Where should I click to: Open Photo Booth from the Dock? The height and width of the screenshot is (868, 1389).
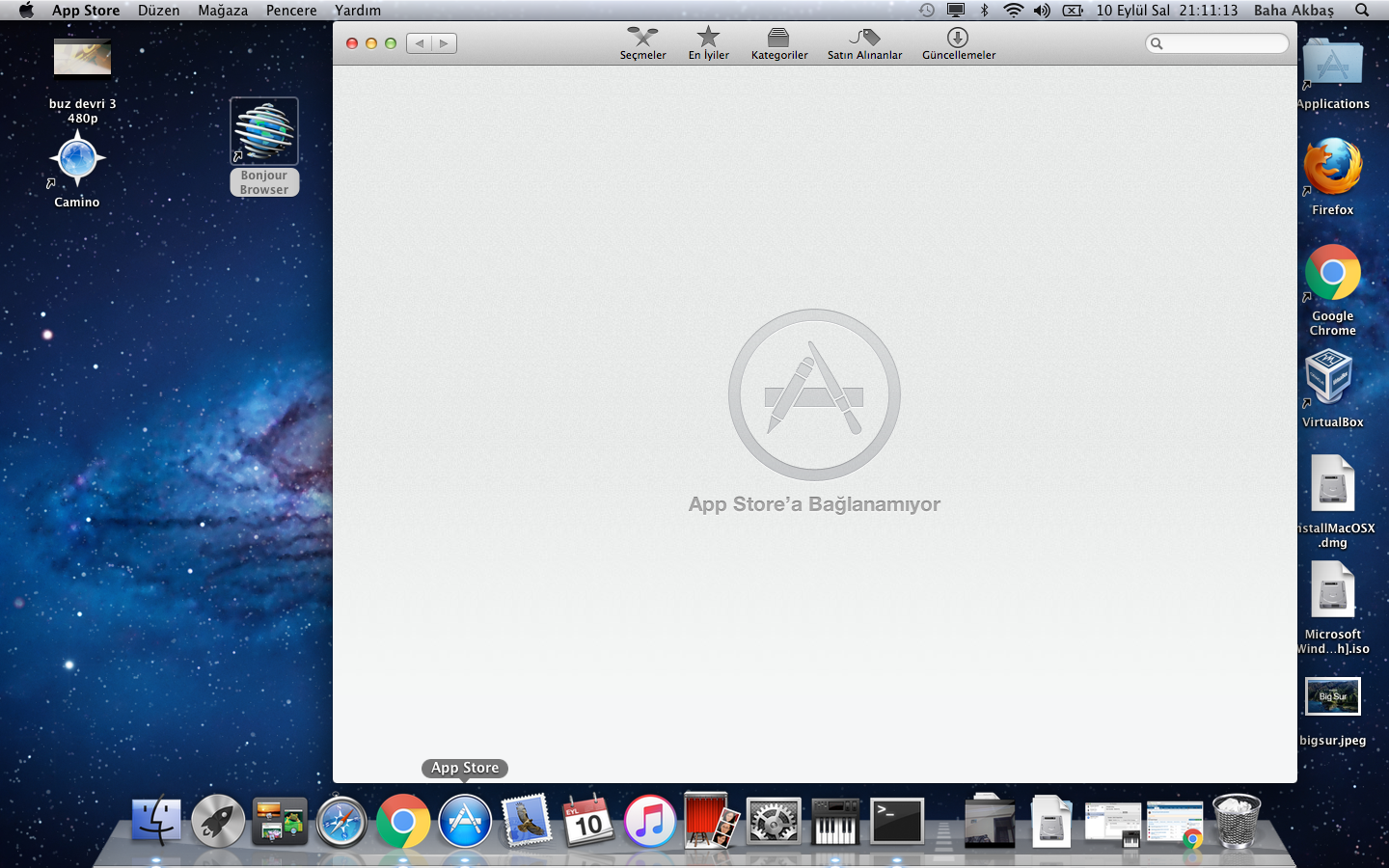click(x=712, y=822)
